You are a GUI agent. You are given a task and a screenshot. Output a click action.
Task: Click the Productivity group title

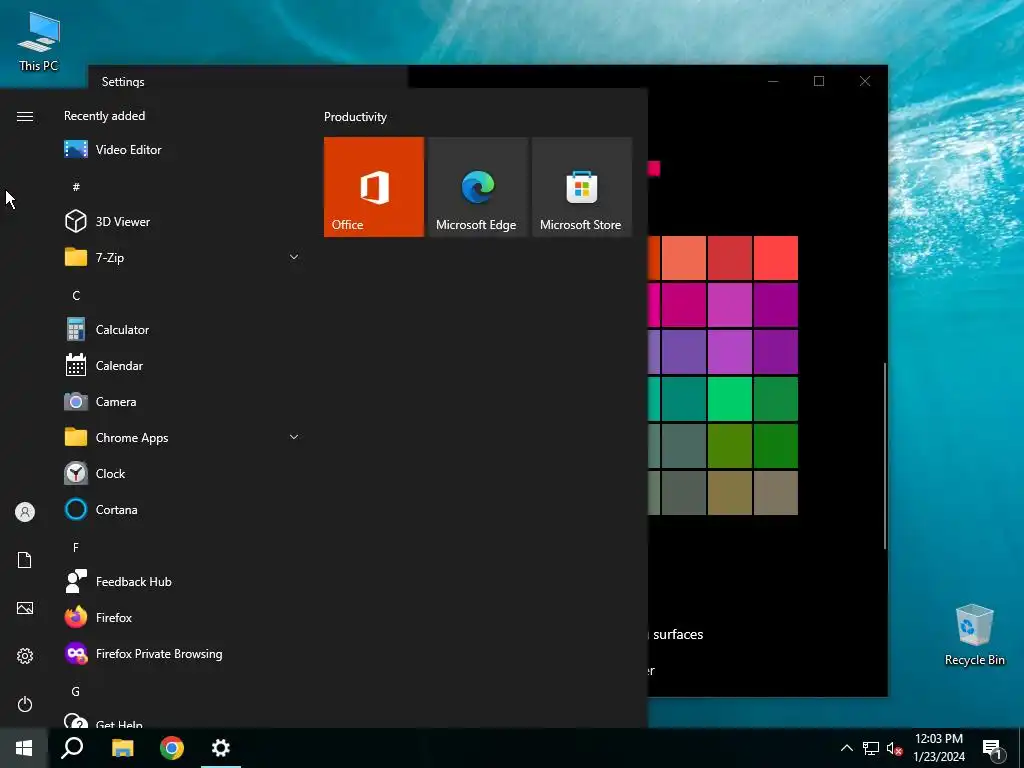coord(355,117)
